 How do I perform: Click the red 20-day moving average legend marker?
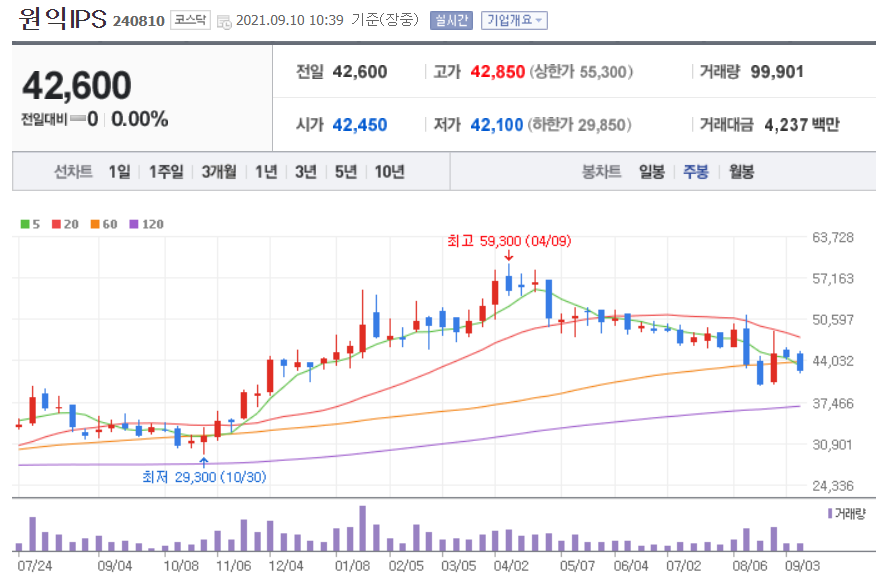(x=56, y=224)
